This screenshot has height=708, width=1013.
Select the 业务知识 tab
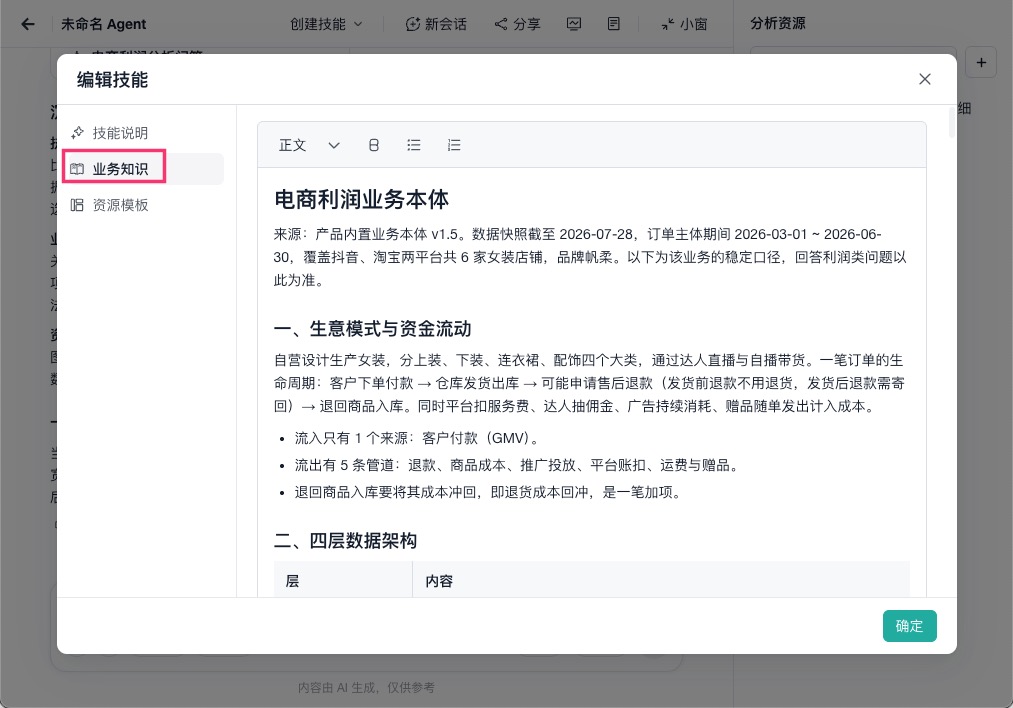coord(143,169)
